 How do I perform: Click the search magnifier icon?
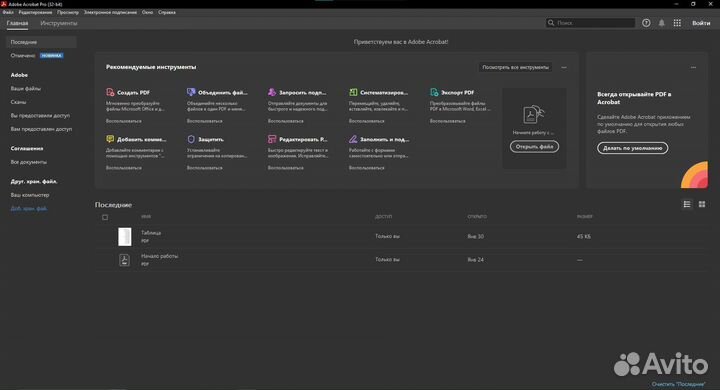tap(551, 23)
